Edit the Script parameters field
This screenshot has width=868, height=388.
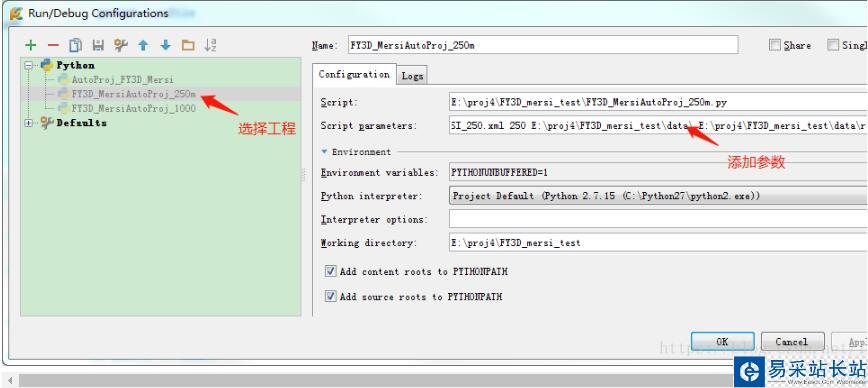click(658, 126)
